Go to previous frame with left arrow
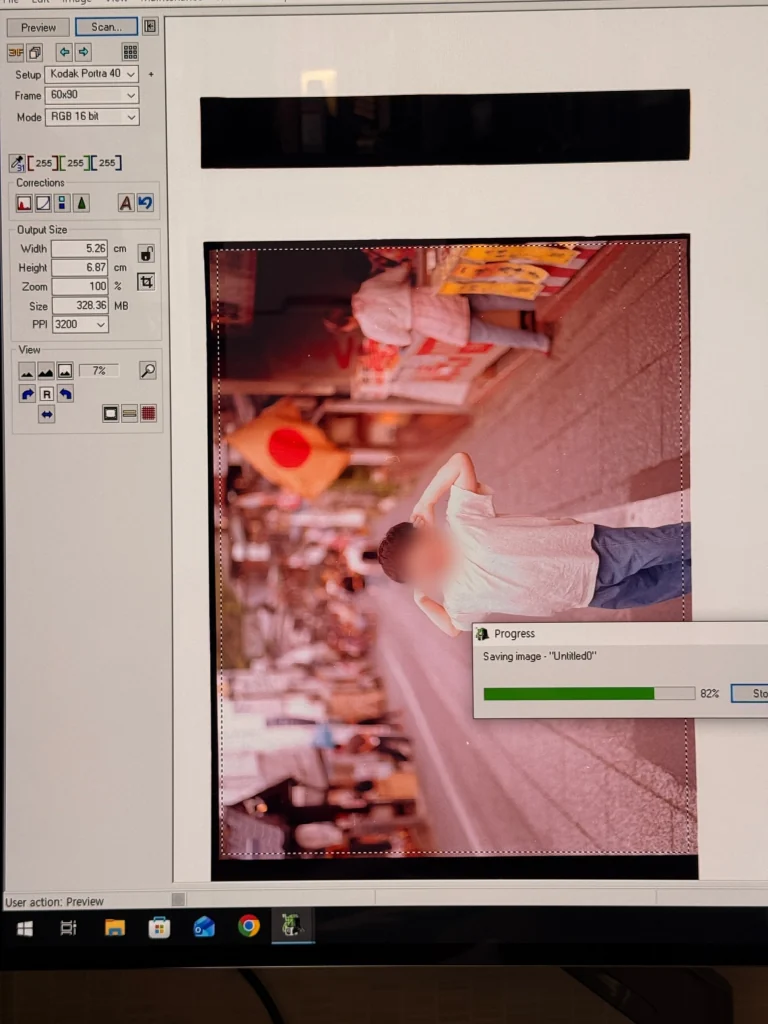Screen dimensions: 768x1024 tap(64, 52)
